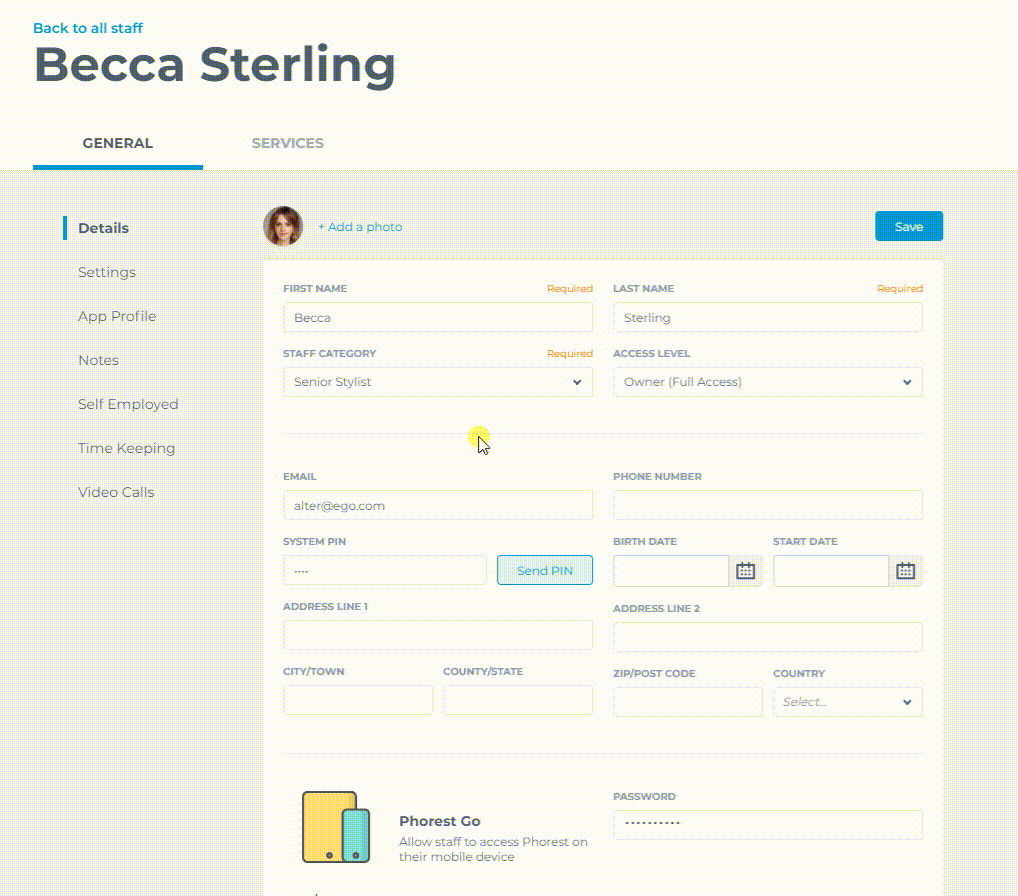The image size is (1018, 896).
Task: Select Video Calls in the sidebar
Action: click(116, 492)
